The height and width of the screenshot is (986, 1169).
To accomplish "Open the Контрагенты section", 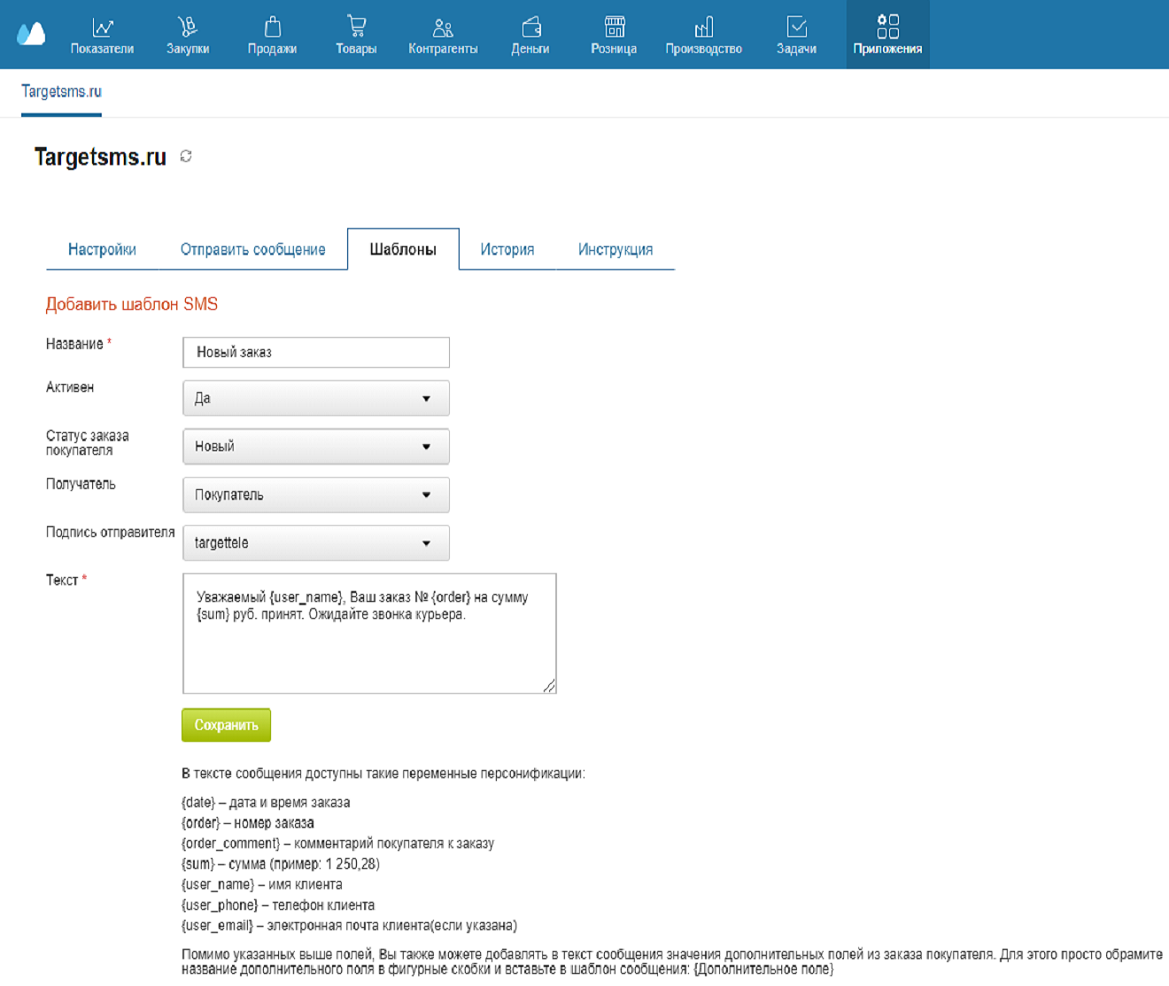I will [x=443, y=35].
